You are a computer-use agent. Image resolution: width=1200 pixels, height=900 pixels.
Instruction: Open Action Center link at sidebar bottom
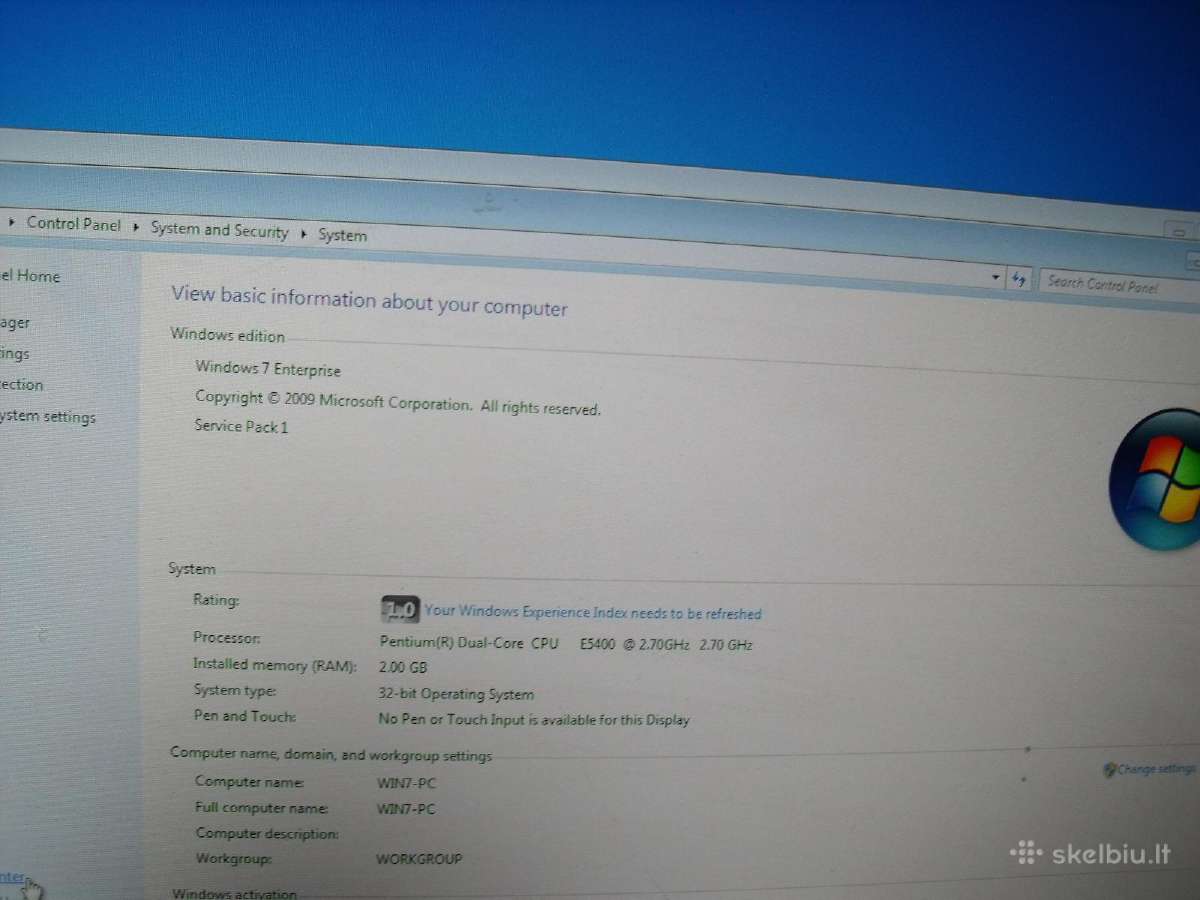(x=12, y=876)
